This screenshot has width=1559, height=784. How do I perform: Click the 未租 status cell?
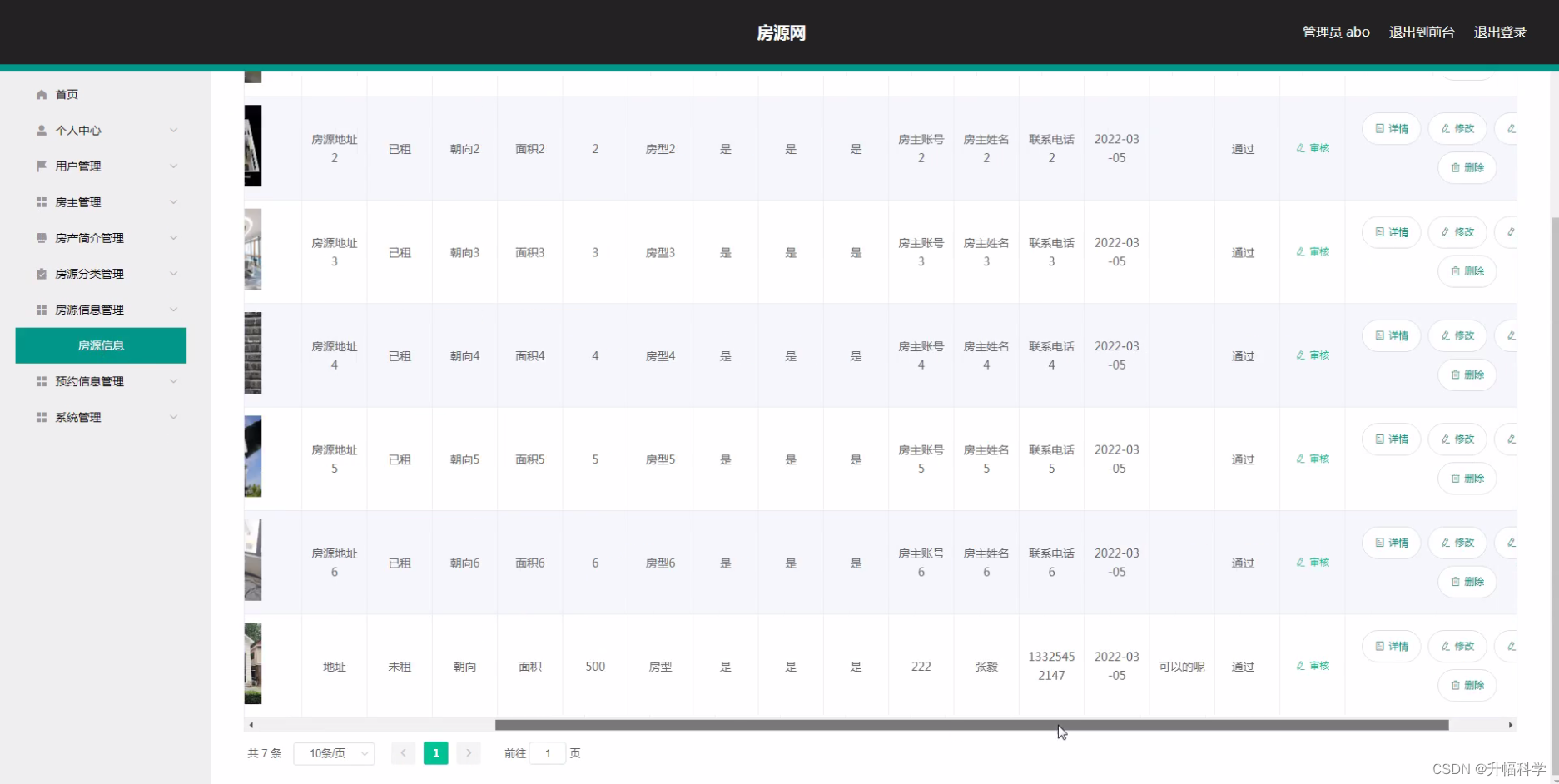pyautogui.click(x=400, y=667)
